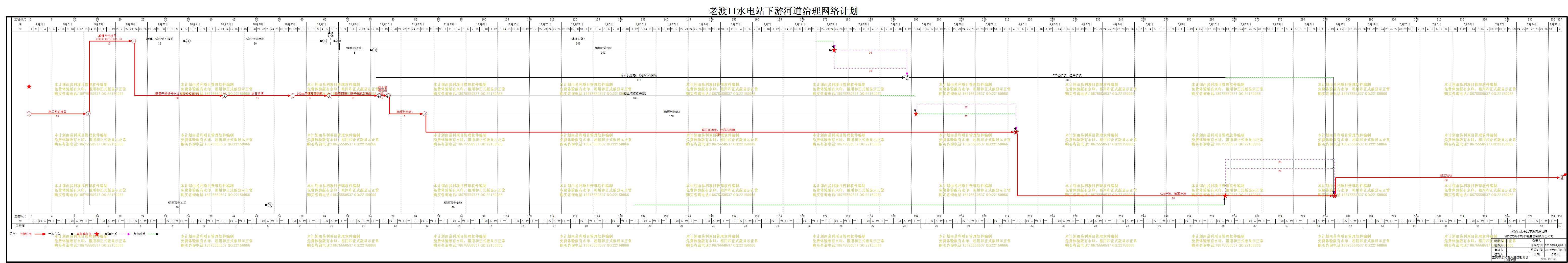Click week header 9月1日
Screen dimensions: 1568x263
pyautogui.click(x=40, y=24)
